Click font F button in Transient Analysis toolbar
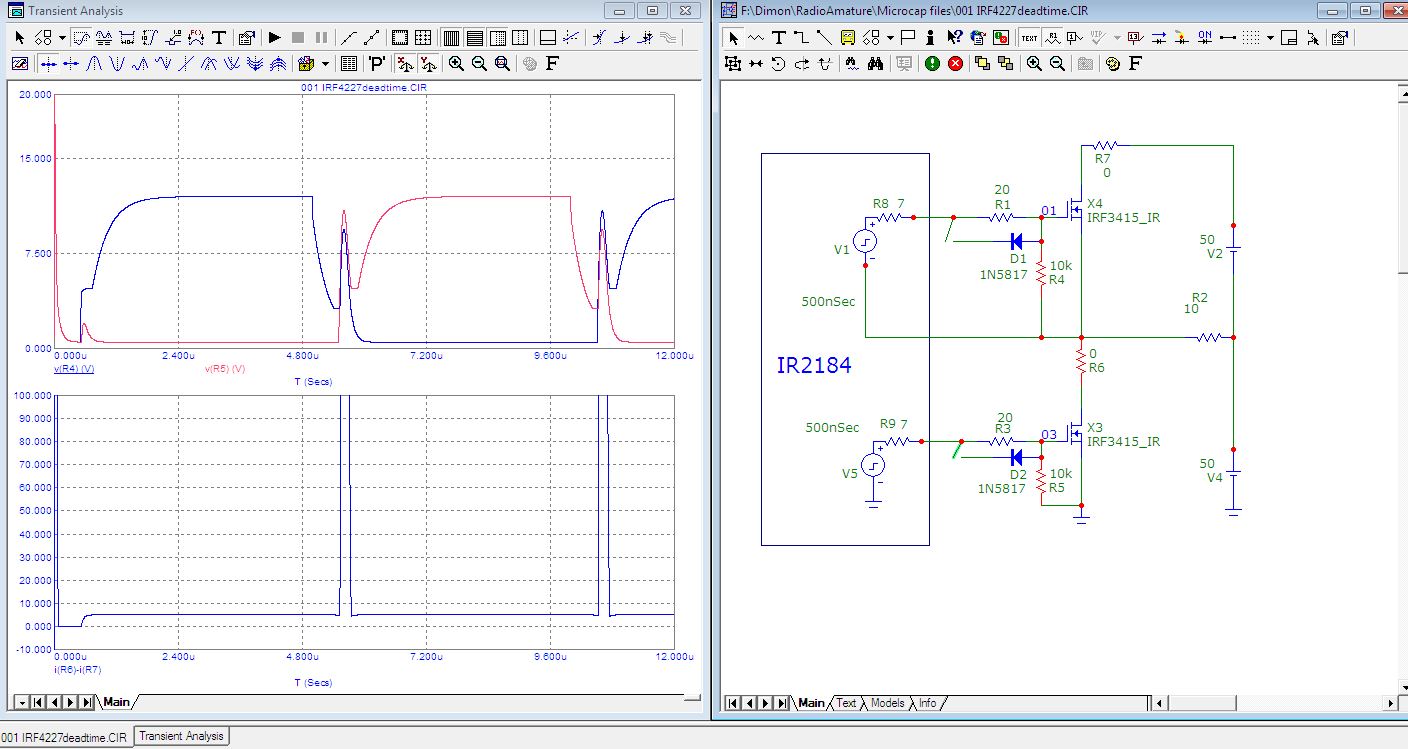The height and width of the screenshot is (749, 1408). tap(552, 63)
